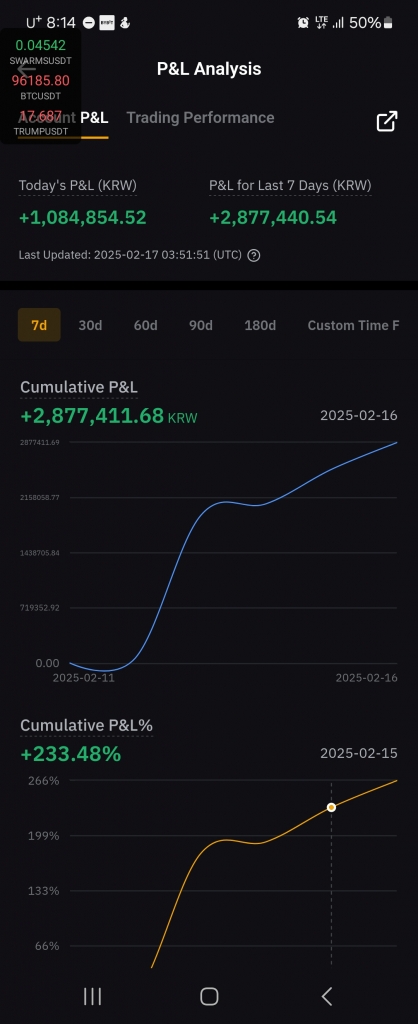The width and height of the screenshot is (418, 1024).
Task: Tap the share/export icon
Action: tap(387, 121)
